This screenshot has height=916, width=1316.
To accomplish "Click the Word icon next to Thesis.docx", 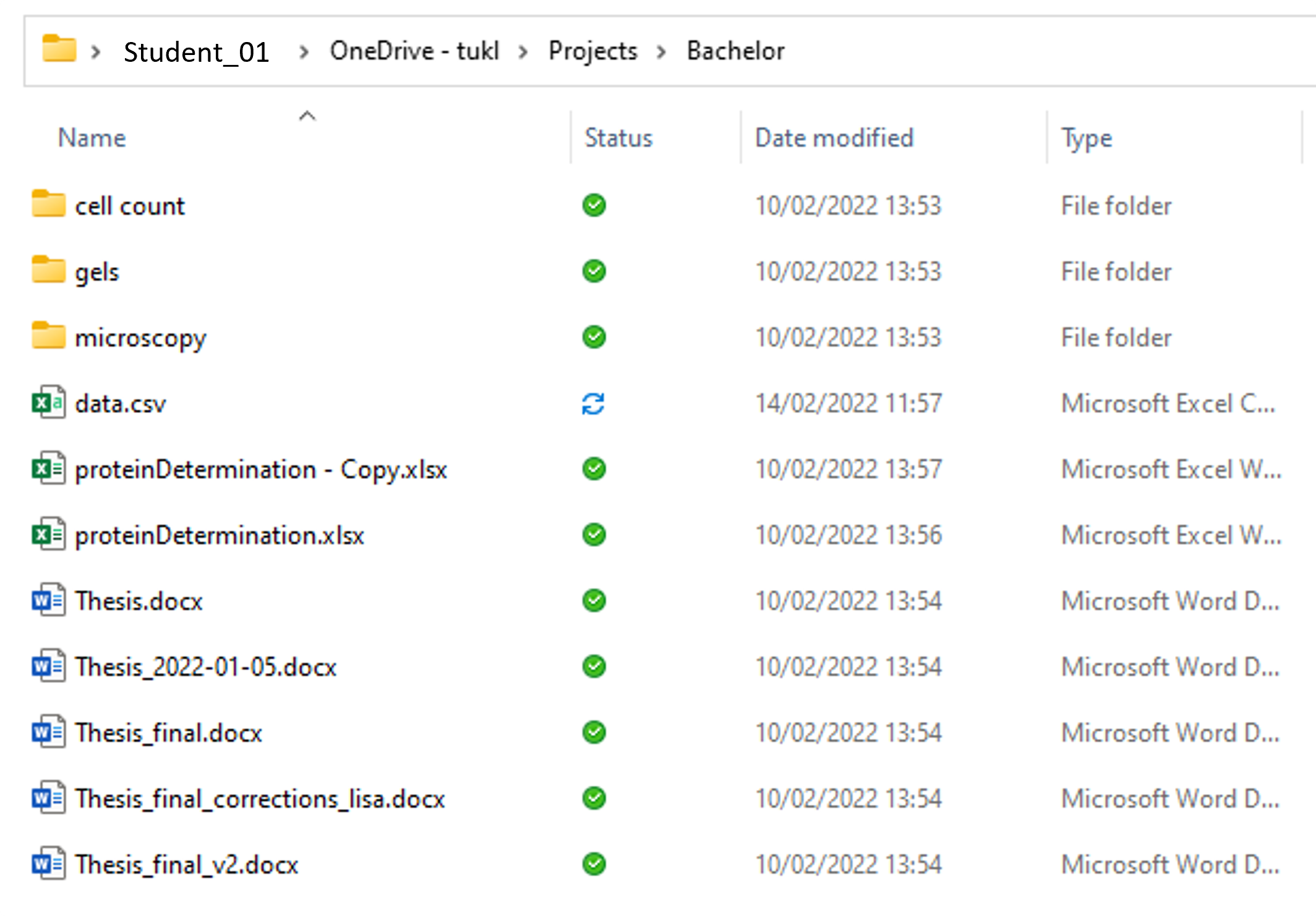I will coord(48,600).
